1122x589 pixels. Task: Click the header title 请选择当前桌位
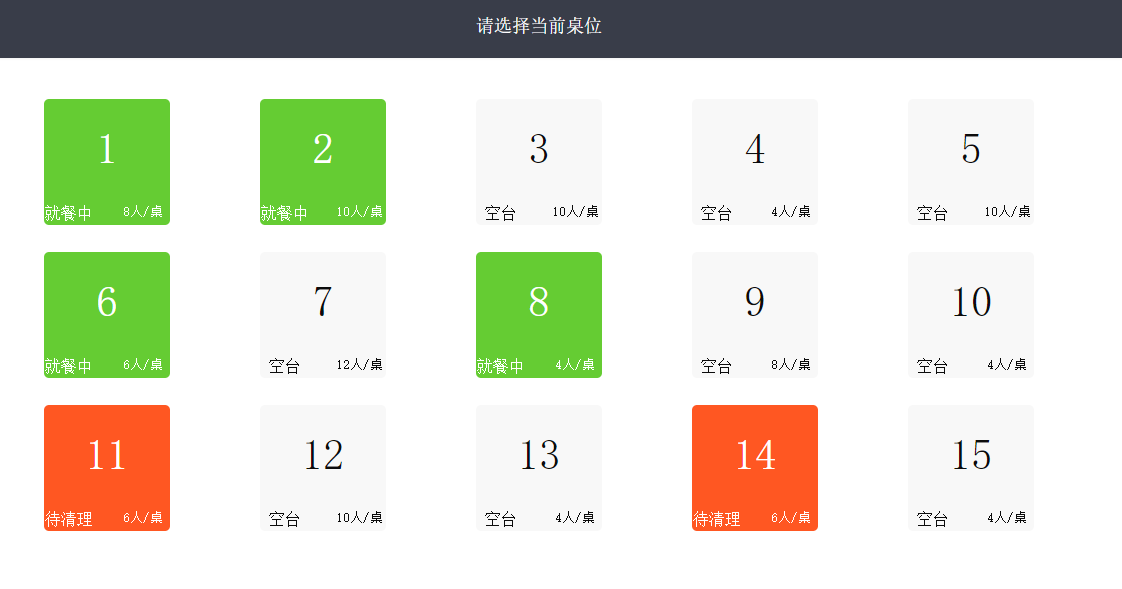(x=539, y=26)
